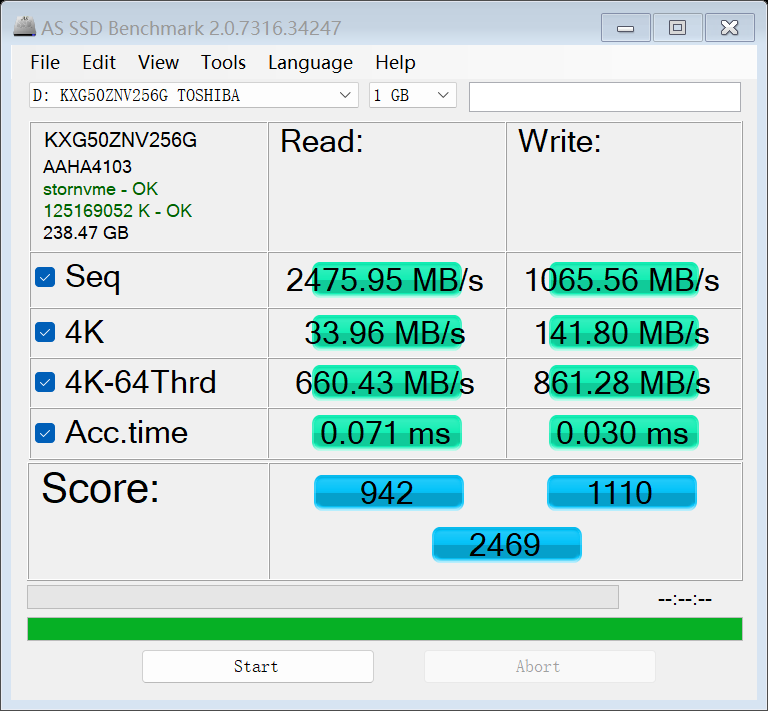Disable the 4K-64Thrd test checkbox

pyautogui.click(x=45, y=382)
